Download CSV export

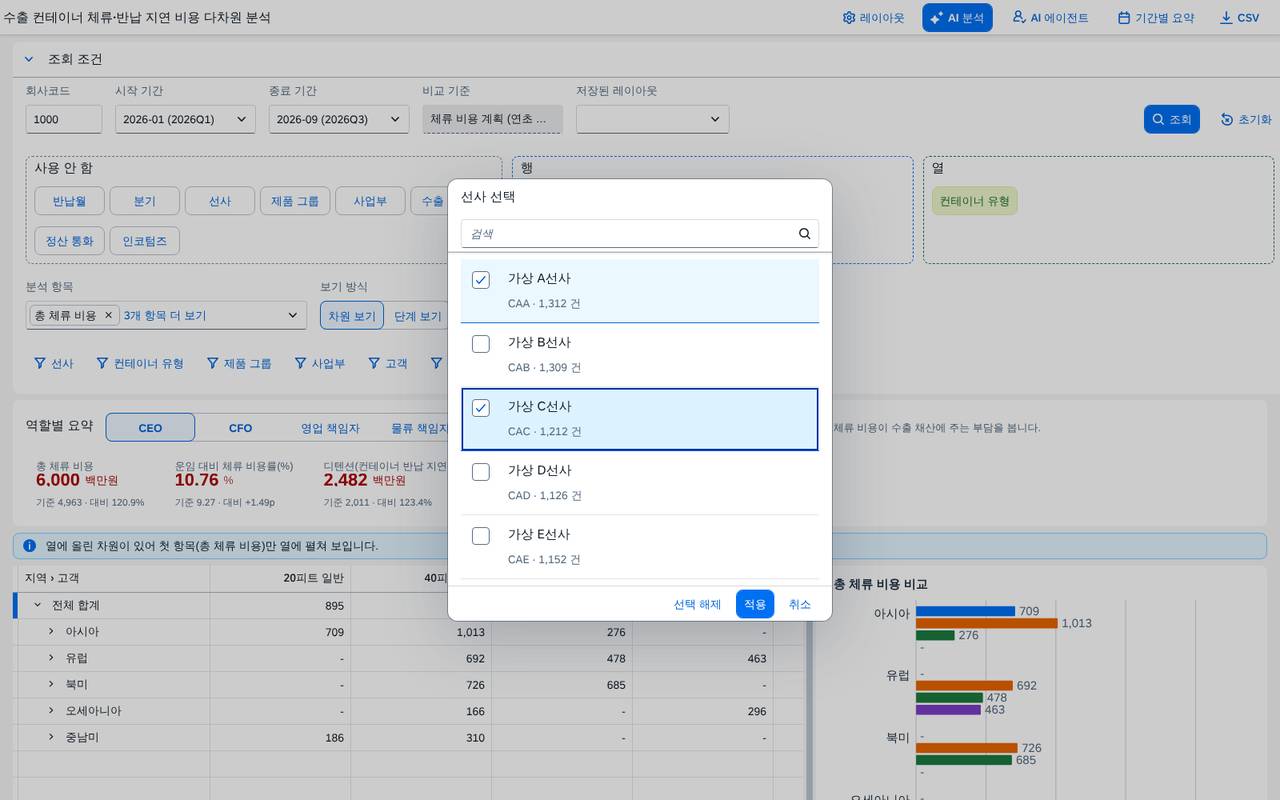(x=1240, y=18)
